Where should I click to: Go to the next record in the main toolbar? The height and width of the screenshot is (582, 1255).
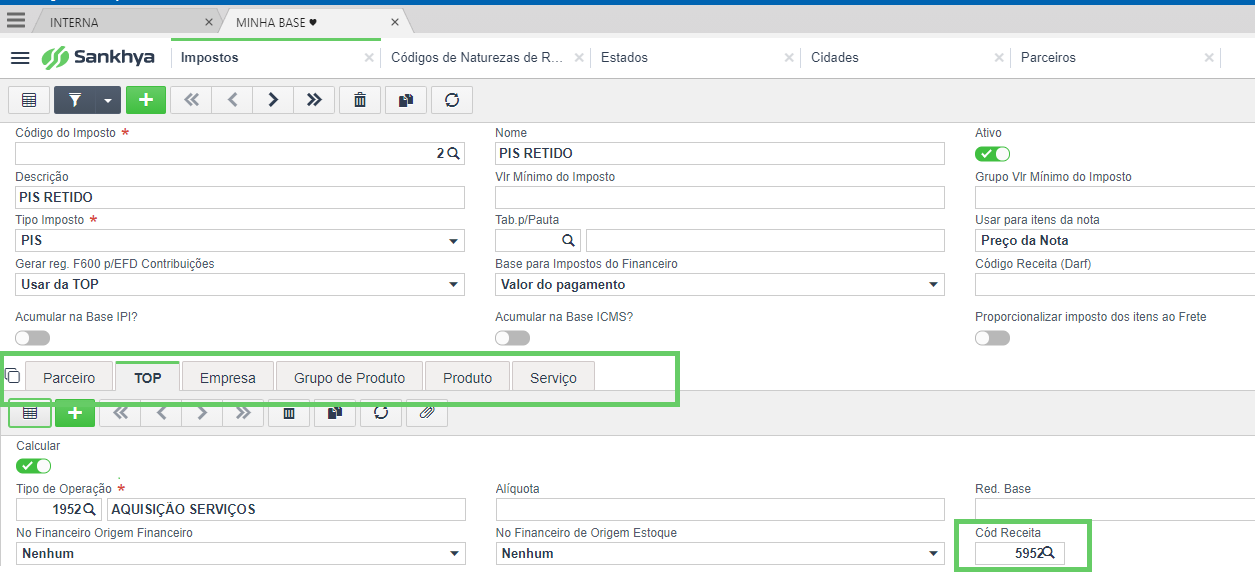pyautogui.click(x=273, y=100)
